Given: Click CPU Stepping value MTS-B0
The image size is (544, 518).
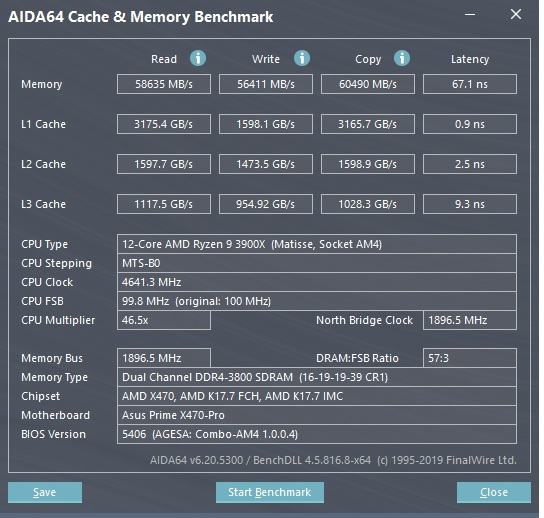Looking at the screenshot, I should 317,263.
